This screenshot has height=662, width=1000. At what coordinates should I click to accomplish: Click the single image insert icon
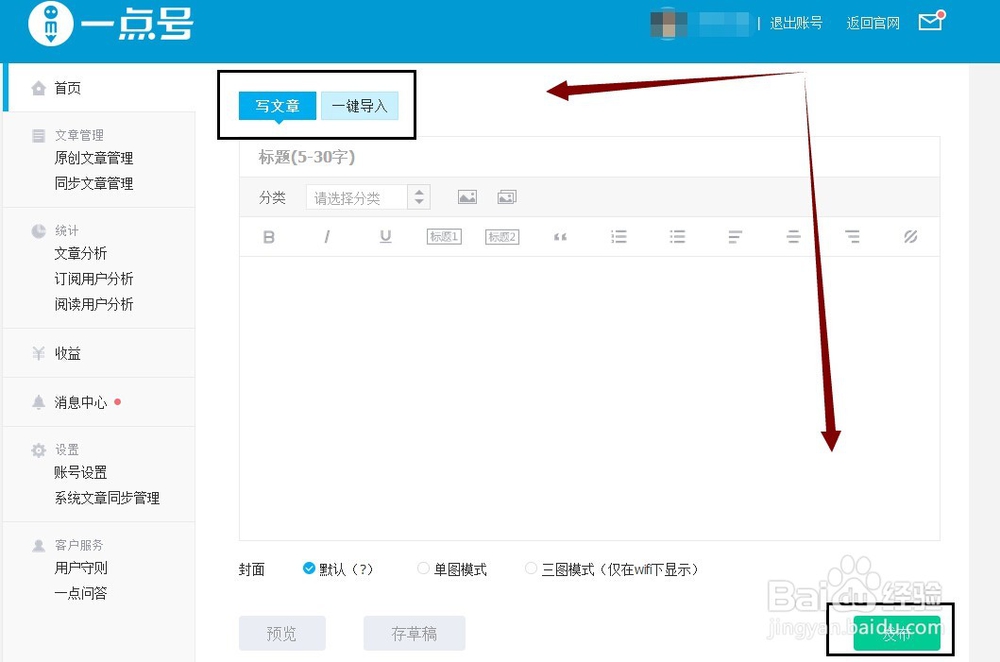pos(467,197)
